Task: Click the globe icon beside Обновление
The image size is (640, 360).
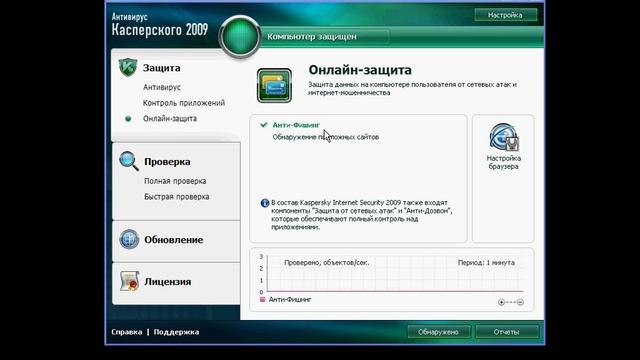Action: click(x=129, y=239)
